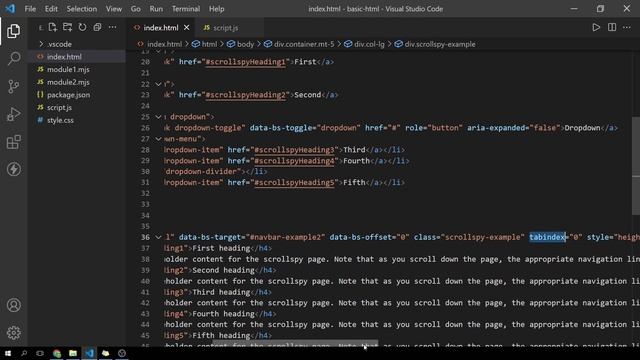Click 'Dropdown' text on line 26
640x360 pixels.
coord(582,128)
